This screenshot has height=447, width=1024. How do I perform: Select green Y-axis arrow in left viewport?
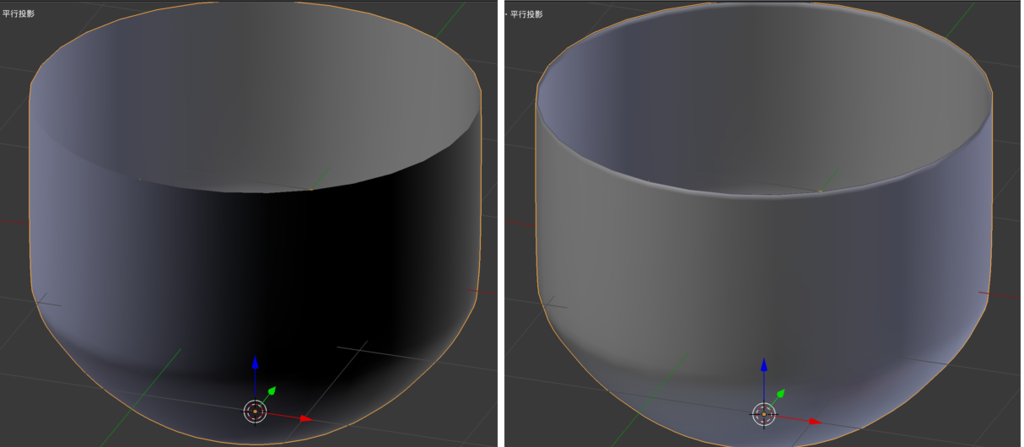(272, 391)
